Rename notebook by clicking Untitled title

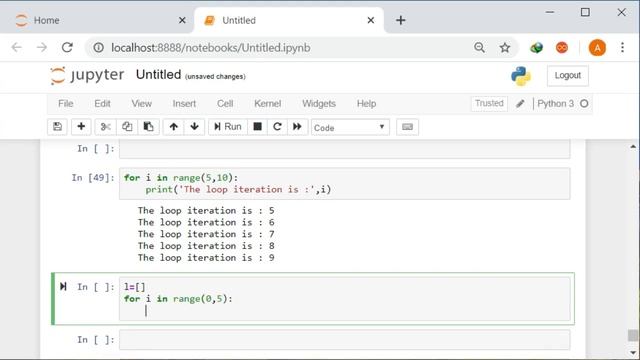pyautogui.click(x=158, y=75)
